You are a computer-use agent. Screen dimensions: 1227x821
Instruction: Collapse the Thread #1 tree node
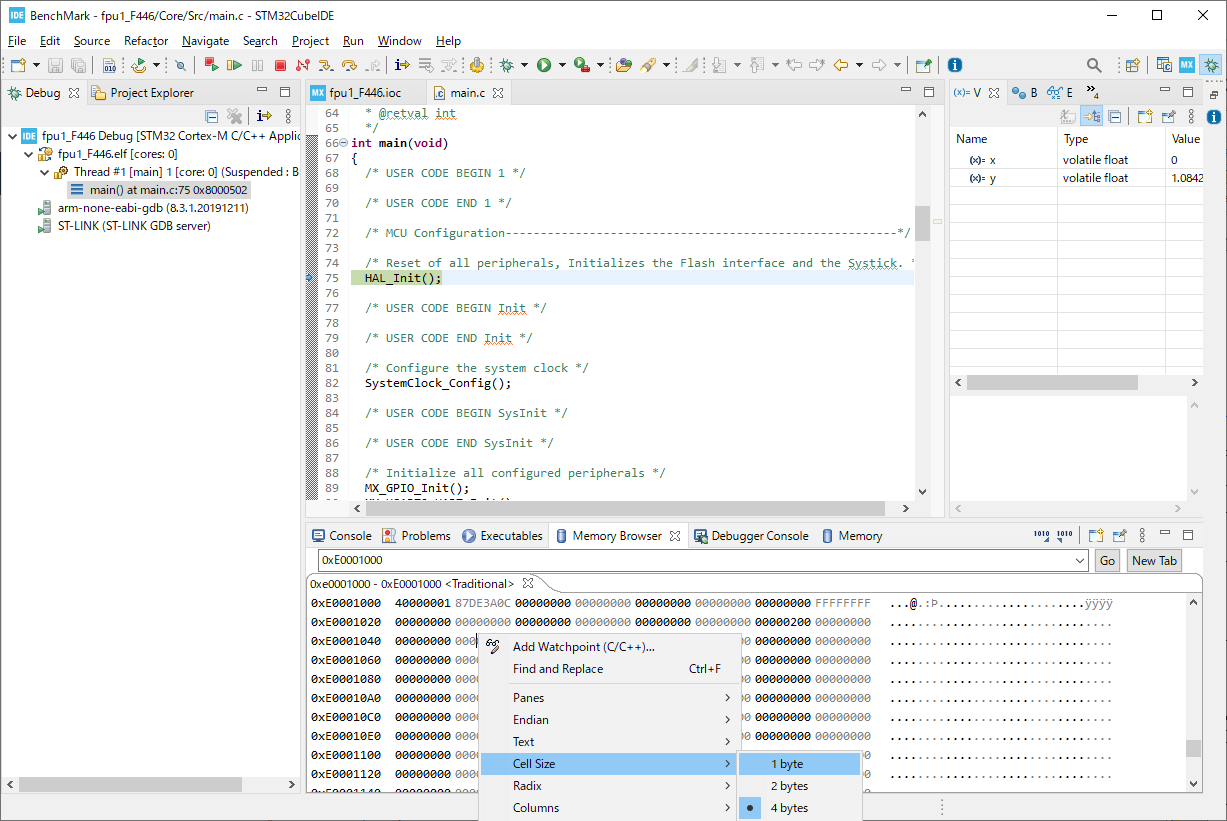[45, 172]
